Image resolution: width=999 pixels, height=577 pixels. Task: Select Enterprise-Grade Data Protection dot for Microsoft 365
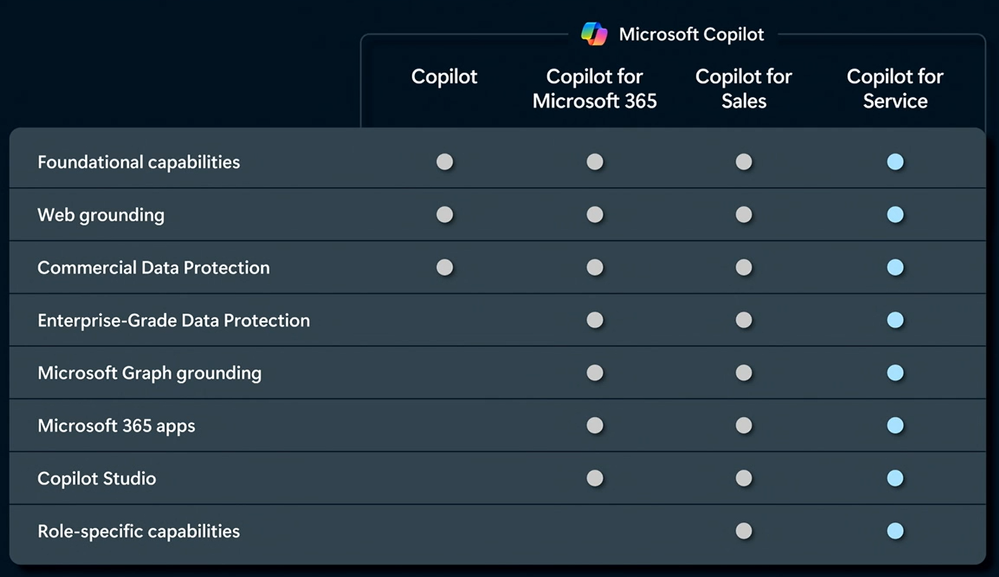point(595,320)
